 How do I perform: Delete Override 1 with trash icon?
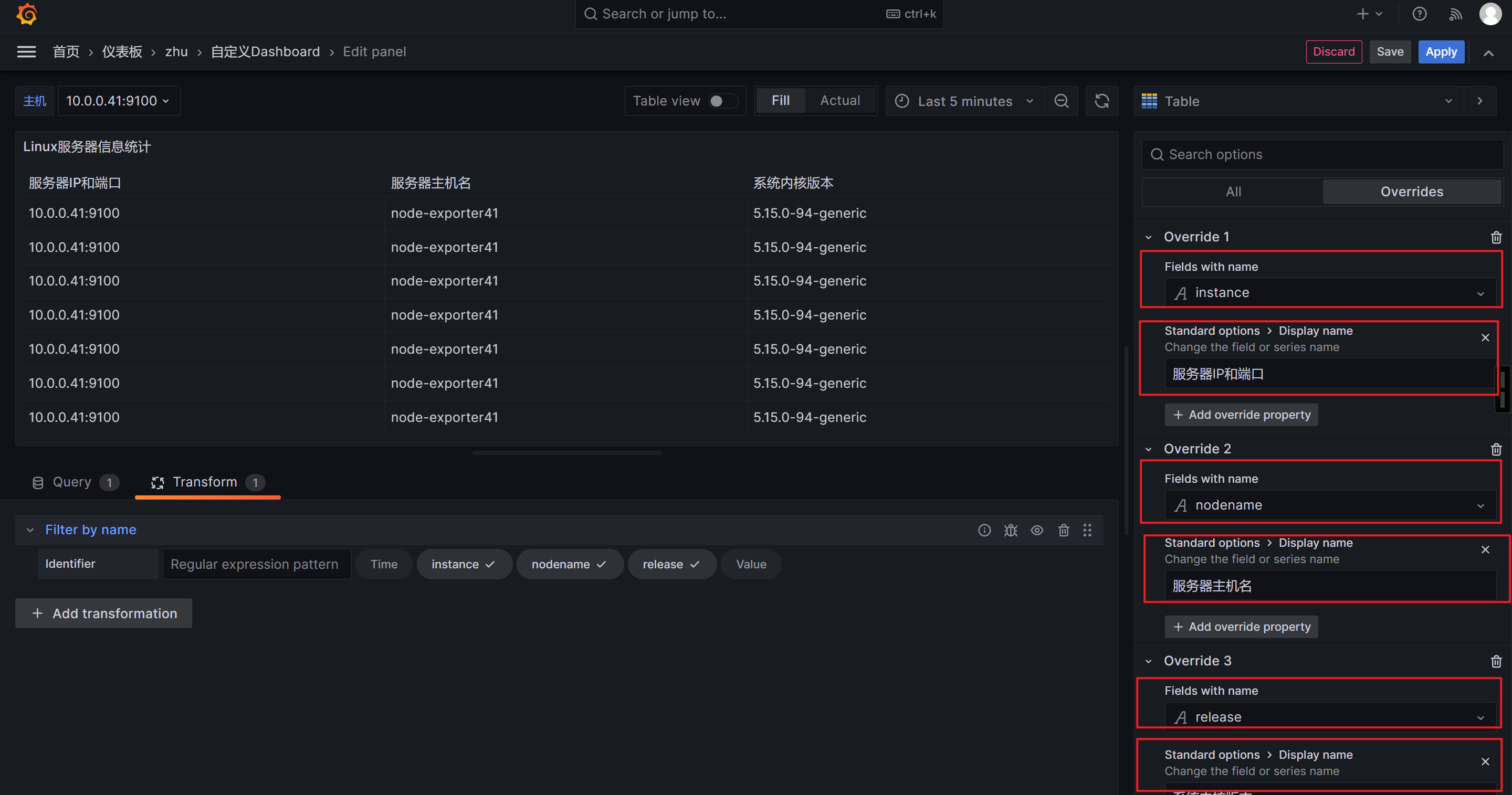tap(1496, 237)
